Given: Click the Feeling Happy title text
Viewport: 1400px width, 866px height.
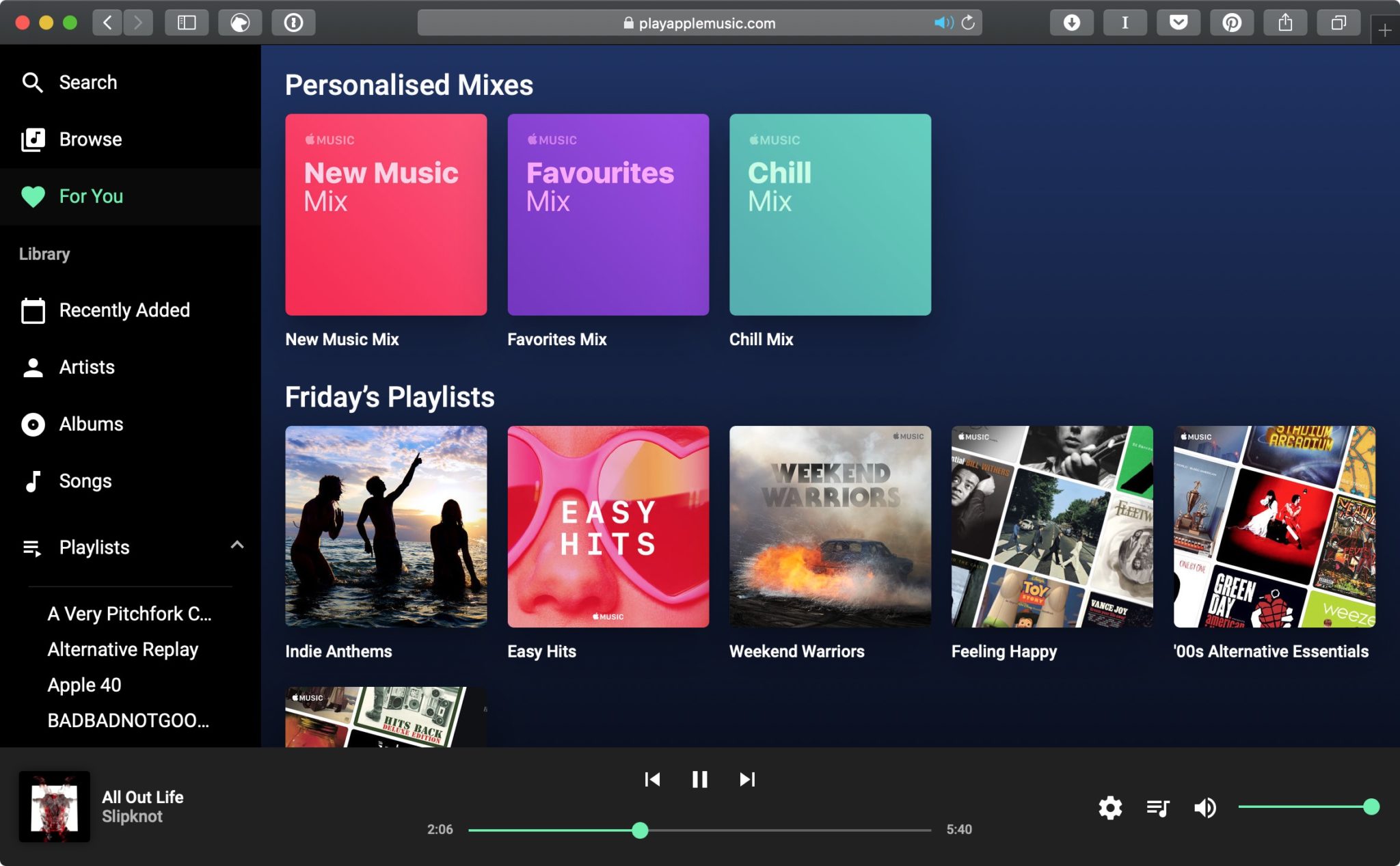Looking at the screenshot, I should coord(1004,651).
